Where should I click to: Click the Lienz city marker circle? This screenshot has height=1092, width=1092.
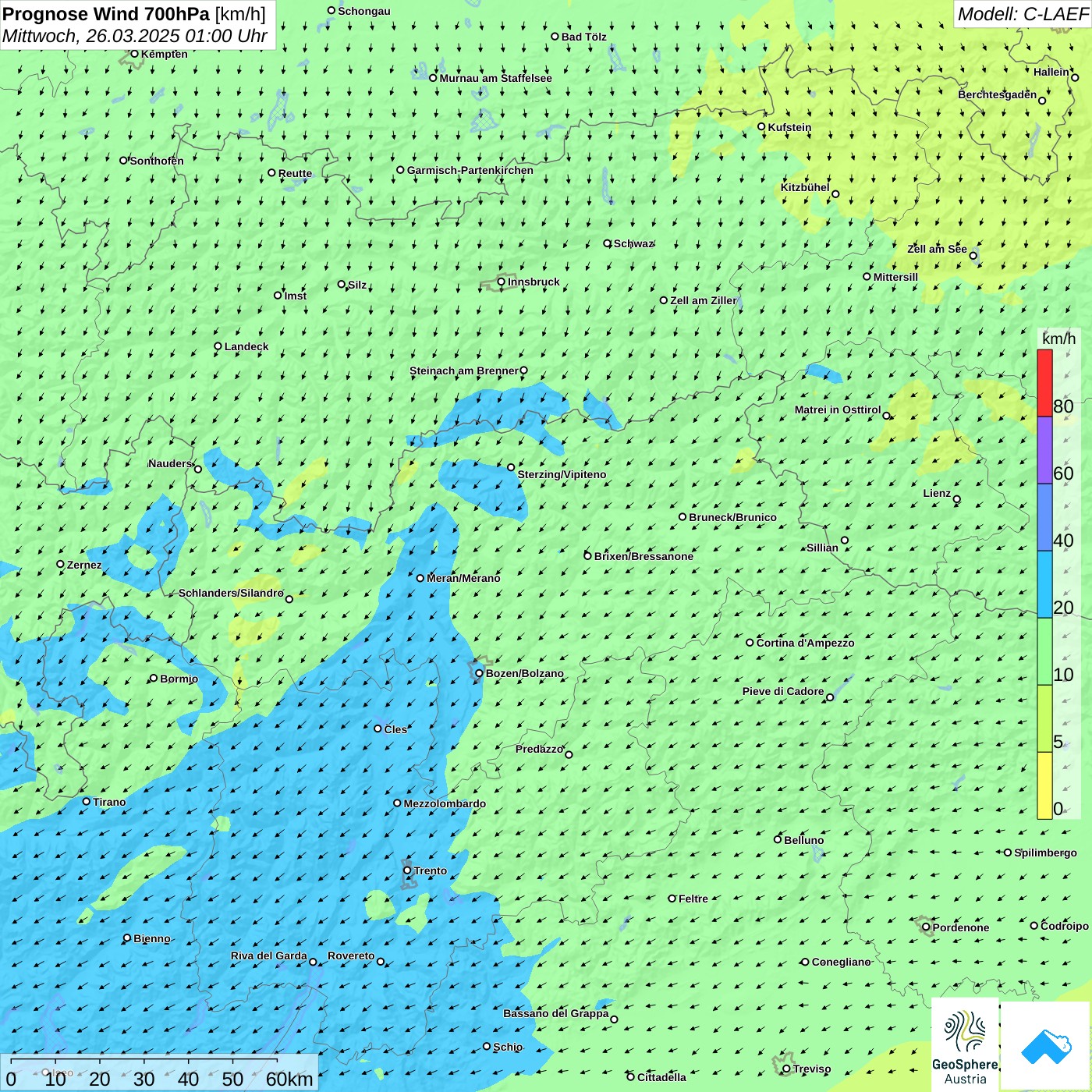(x=957, y=499)
